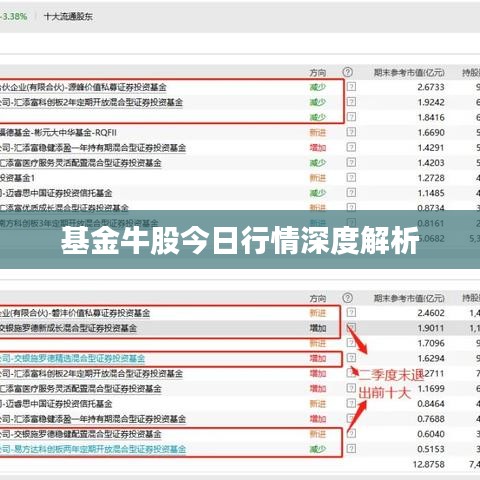Viewport: 480px width, 480px height.
Task: Select market value 1.6294 cell
Action: tap(431, 358)
